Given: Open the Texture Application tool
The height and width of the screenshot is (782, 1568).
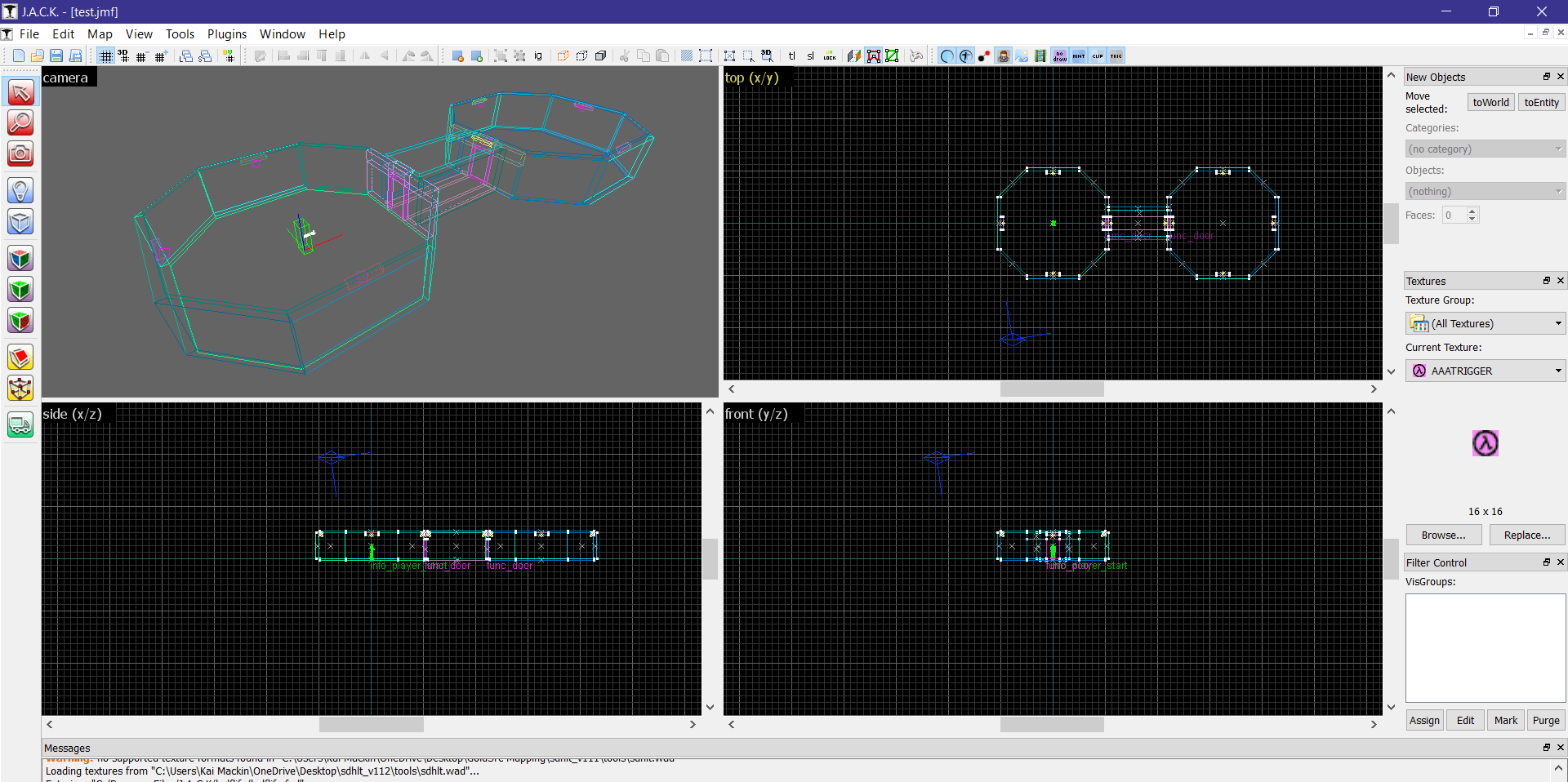Looking at the screenshot, I should [x=20, y=259].
